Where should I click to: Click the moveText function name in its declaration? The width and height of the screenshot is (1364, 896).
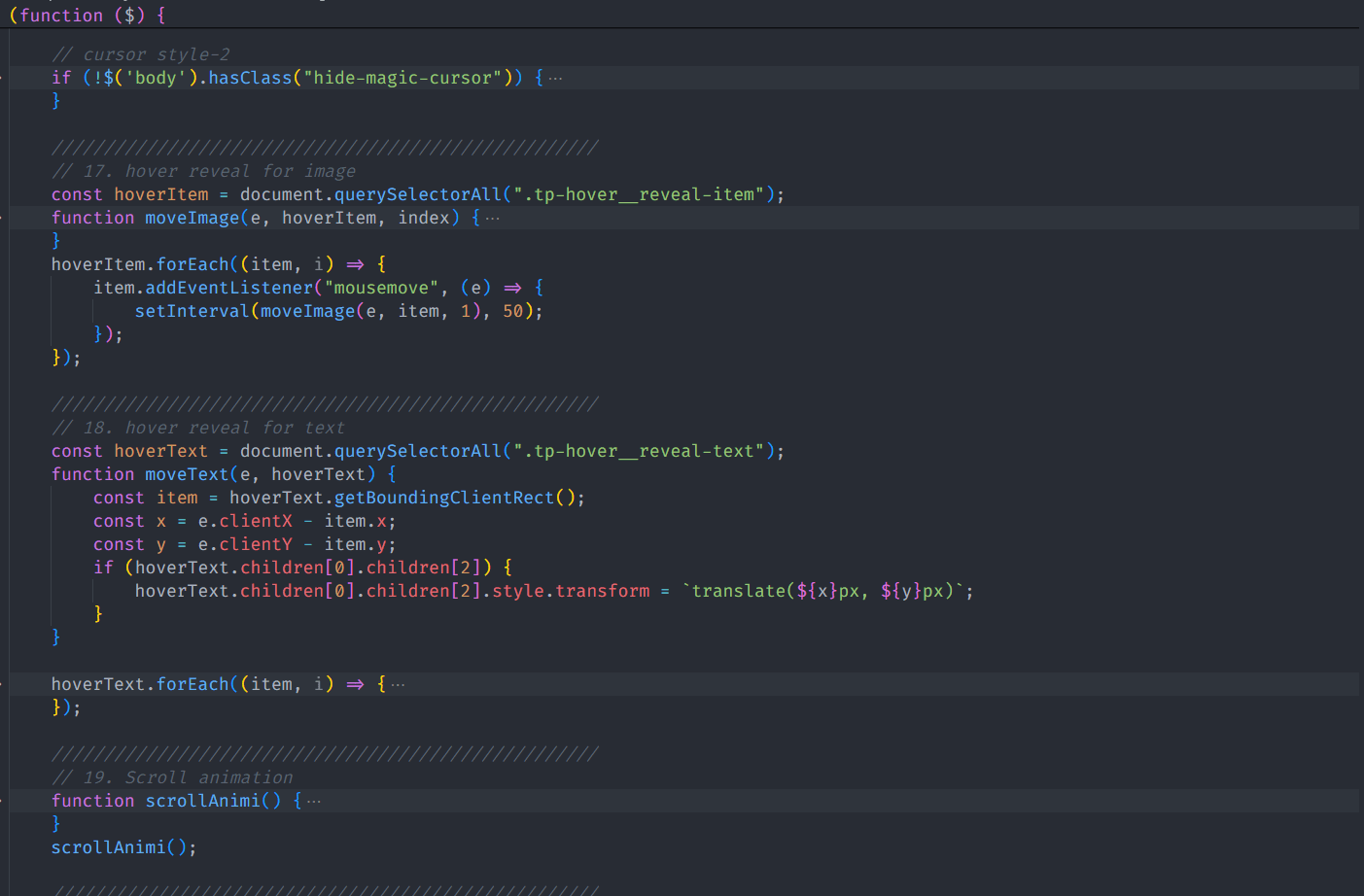click(187, 474)
